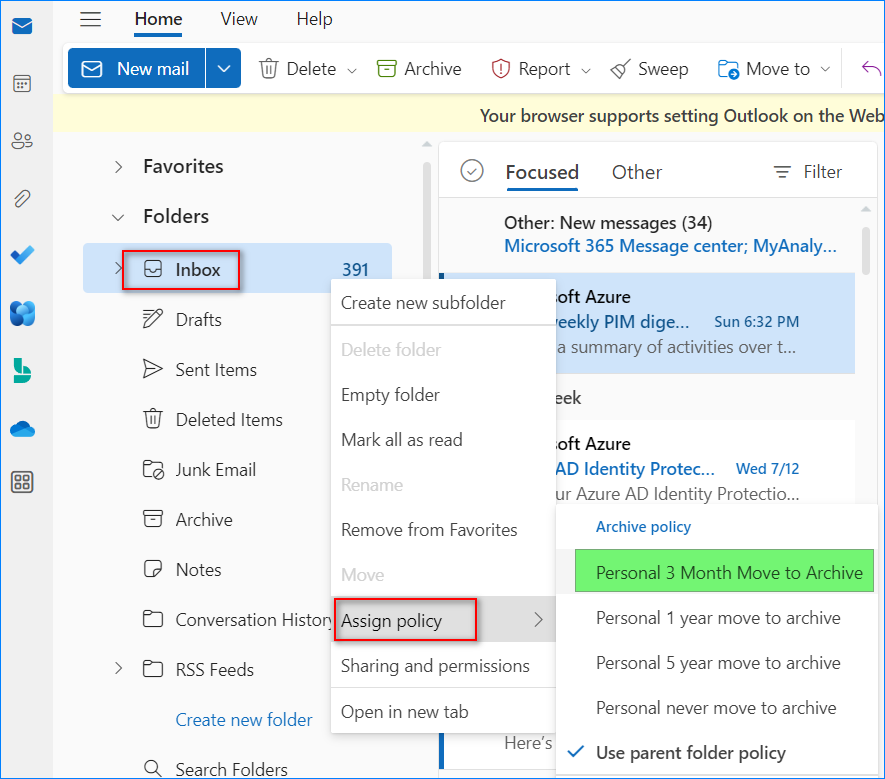The width and height of the screenshot is (885, 779).
Task: Click the message list scrollbar
Action: [x=866, y=251]
